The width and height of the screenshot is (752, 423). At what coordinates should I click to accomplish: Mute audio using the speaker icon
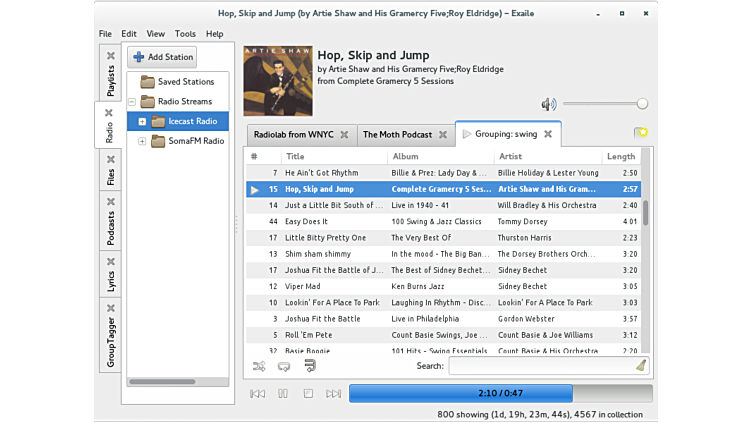[548, 104]
